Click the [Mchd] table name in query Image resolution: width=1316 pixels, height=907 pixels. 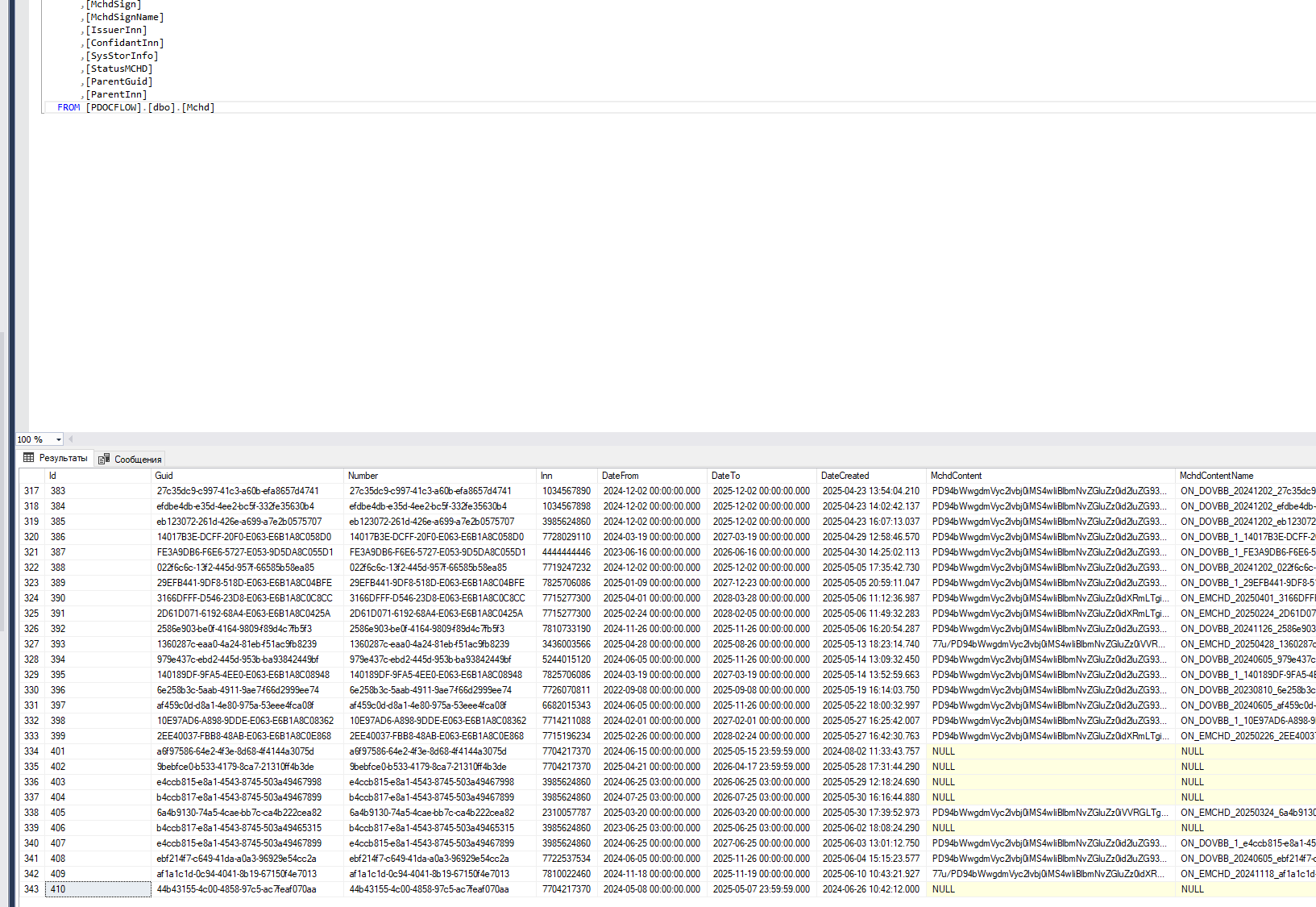198,107
